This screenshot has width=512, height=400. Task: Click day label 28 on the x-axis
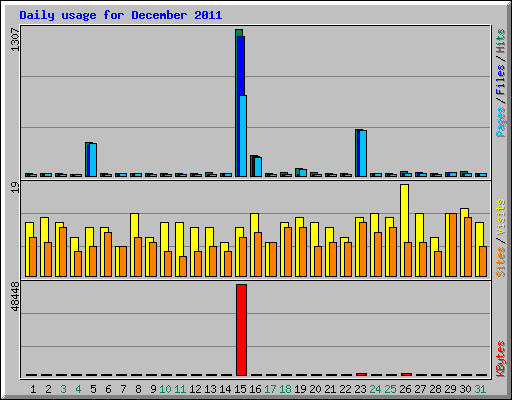(x=435, y=389)
